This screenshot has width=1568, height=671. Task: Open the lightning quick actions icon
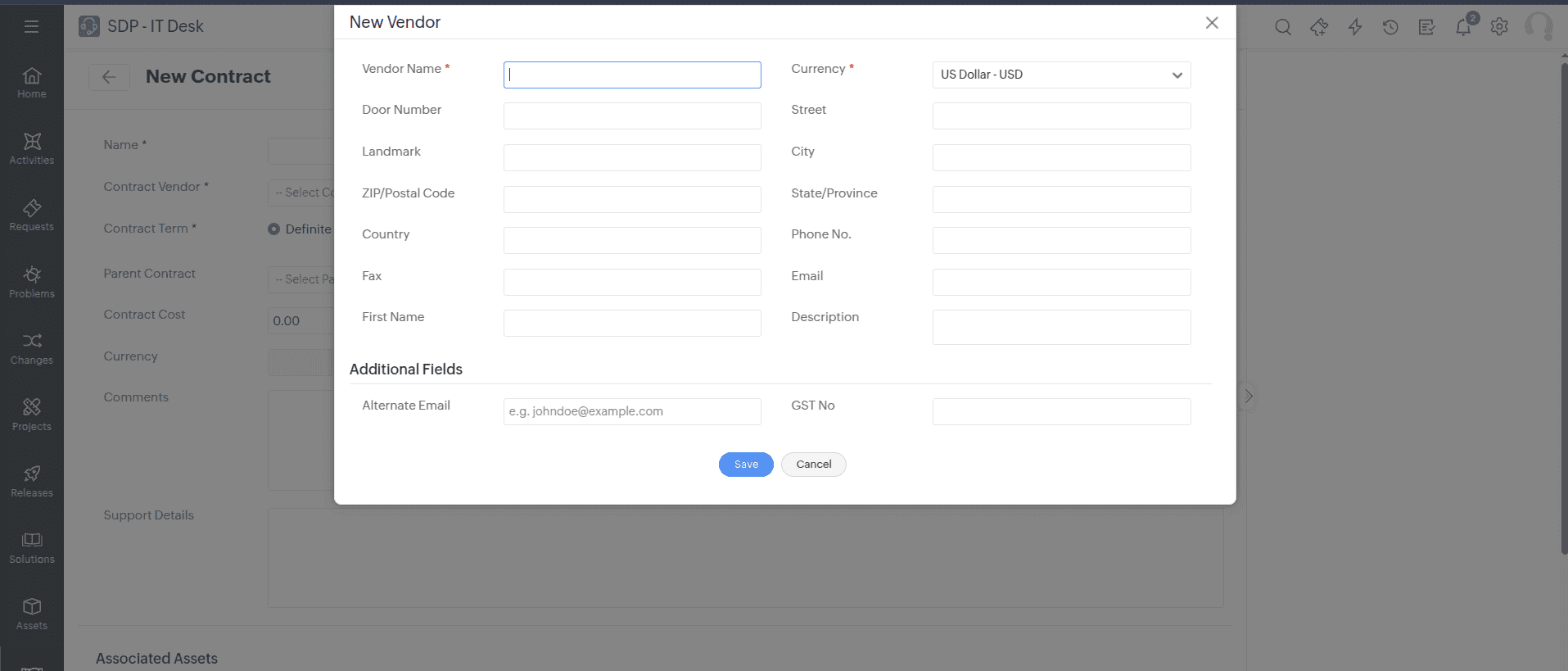(1355, 27)
